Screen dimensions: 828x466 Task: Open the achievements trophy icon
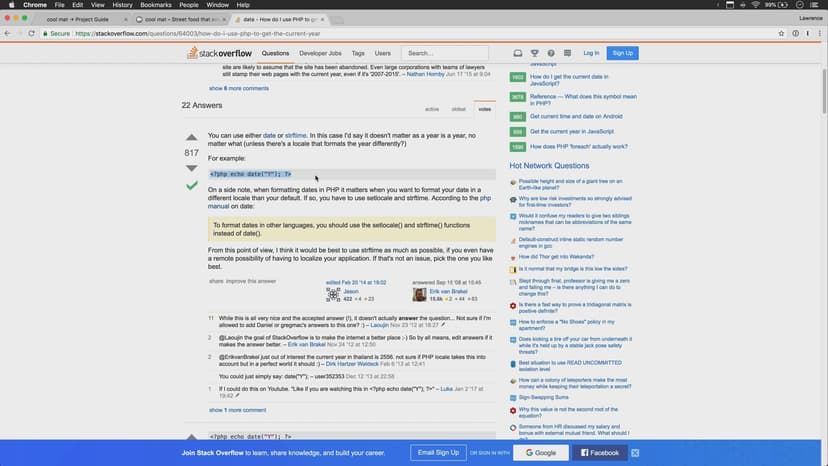click(x=535, y=53)
